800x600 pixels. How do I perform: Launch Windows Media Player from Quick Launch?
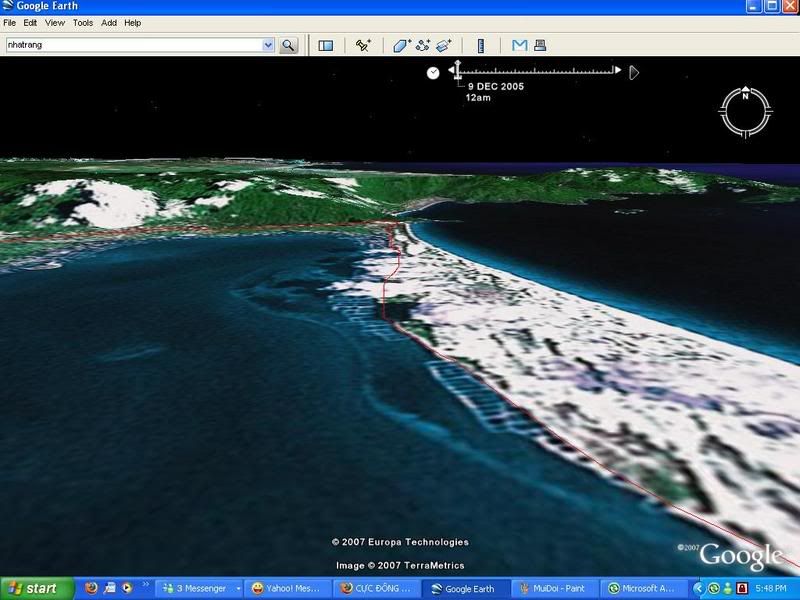point(127,588)
